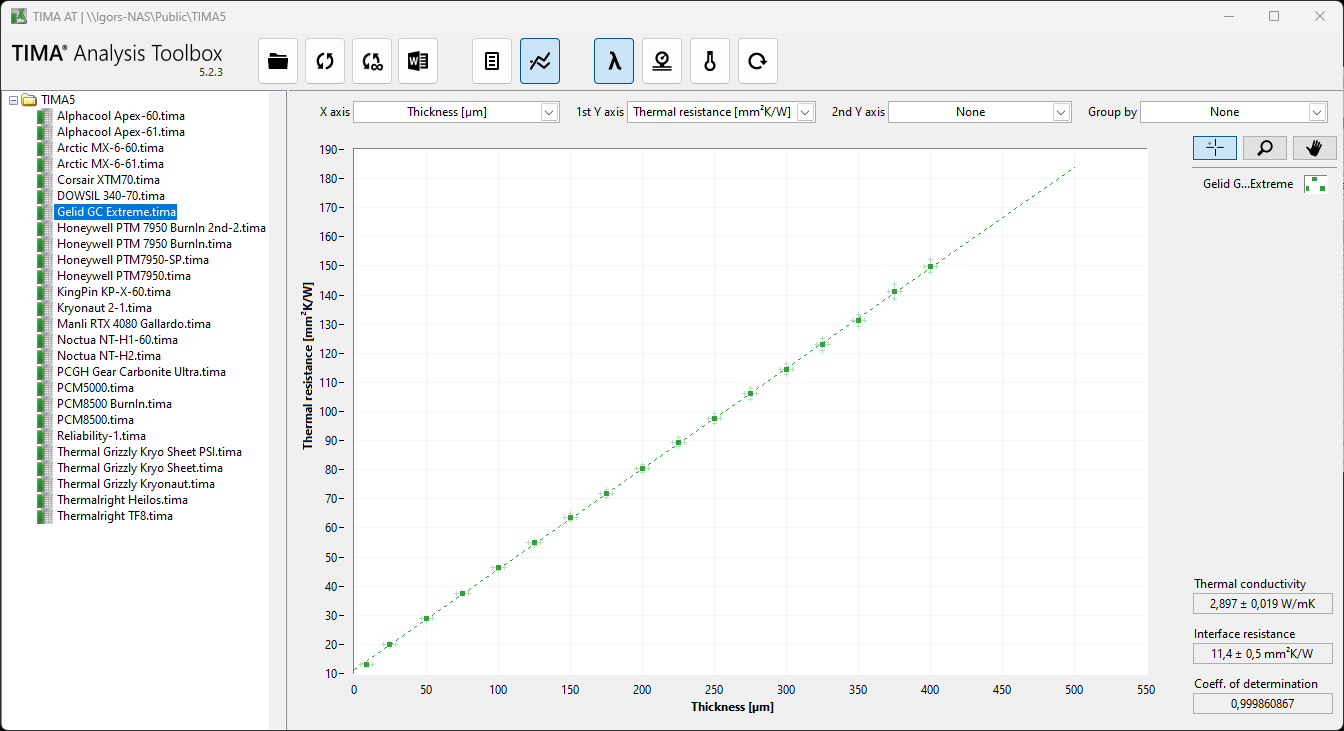Select Manli RTX 4080 Gallardo.tima
Viewport: 1344px width, 731px height.
click(x=134, y=324)
